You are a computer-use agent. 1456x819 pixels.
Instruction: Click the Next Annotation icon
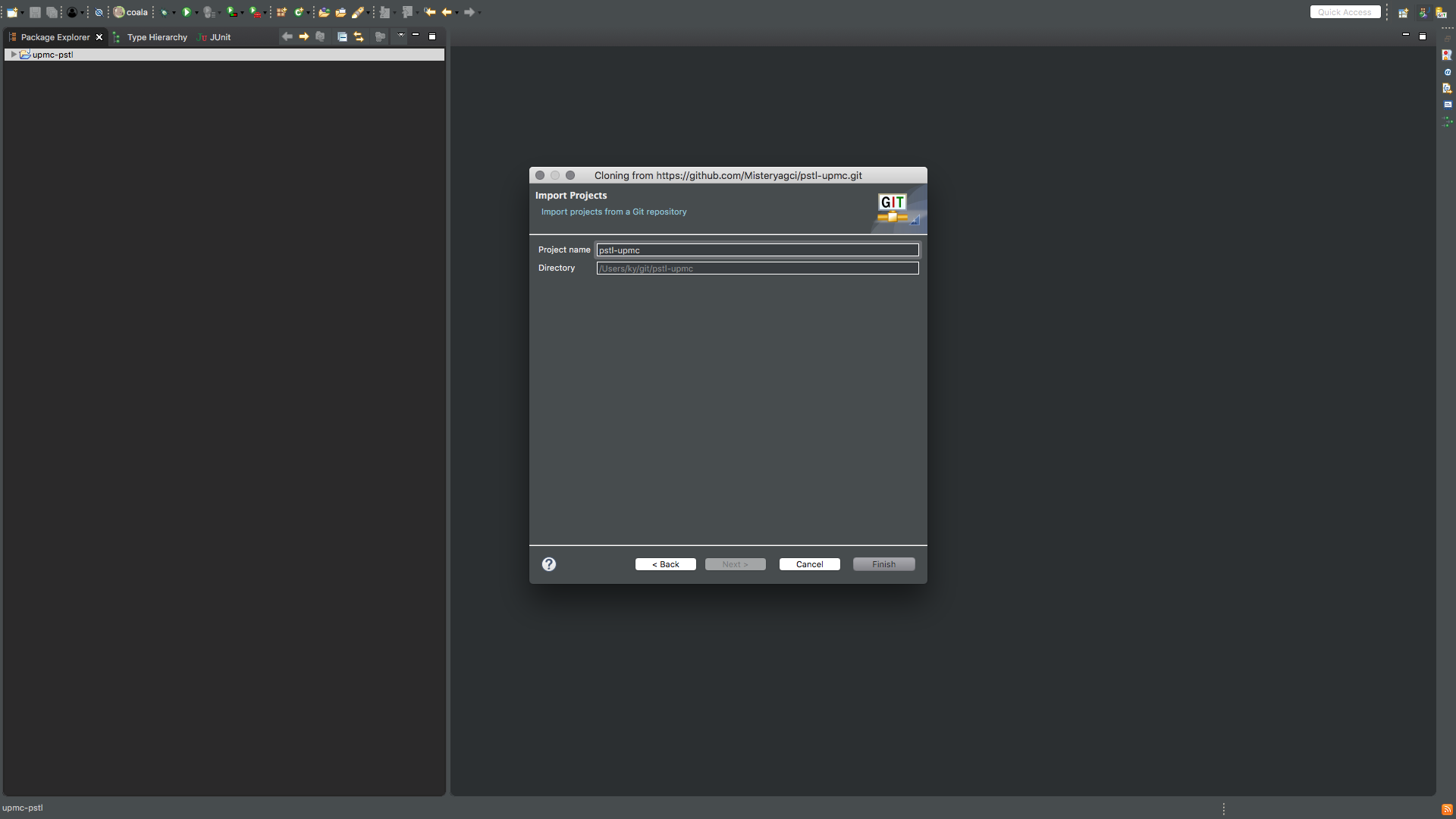pyautogui.click(x=384, y=12)
